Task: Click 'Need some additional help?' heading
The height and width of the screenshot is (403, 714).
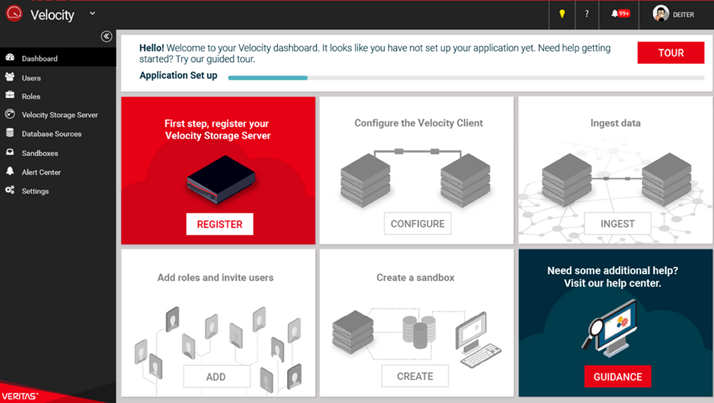Action: click(x=612, y=270)
